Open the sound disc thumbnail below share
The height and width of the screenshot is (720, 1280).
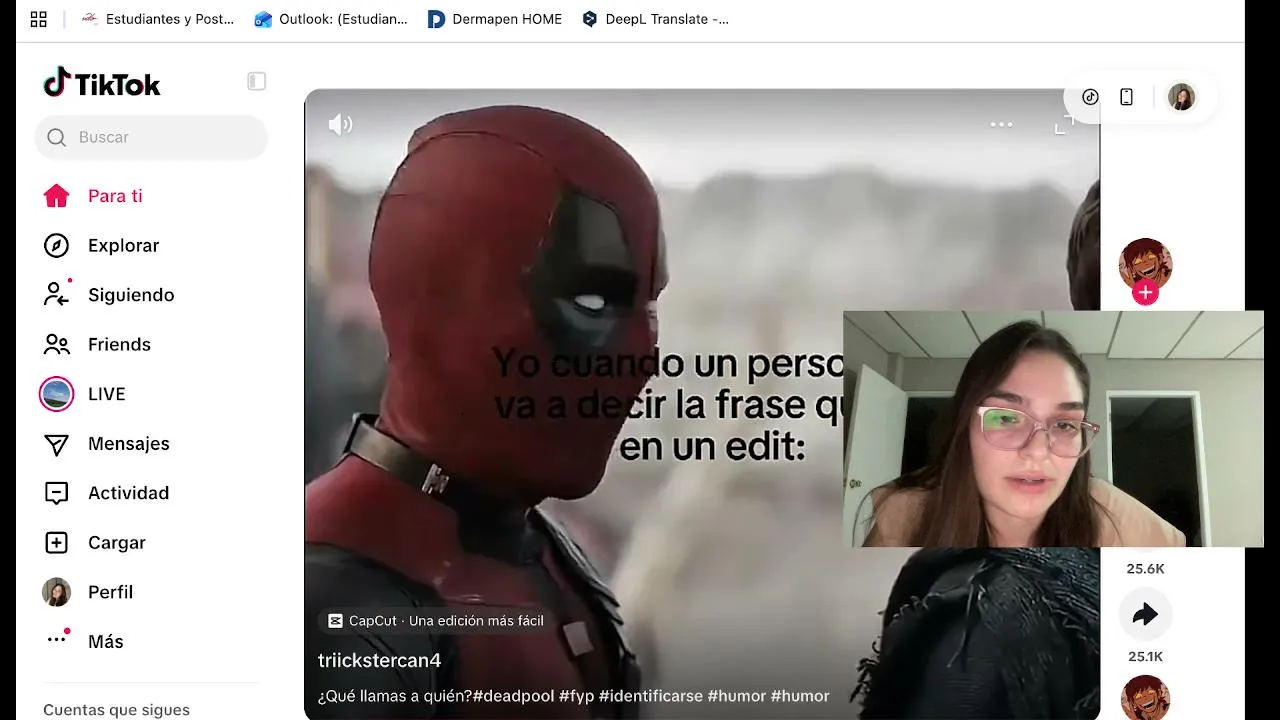1145,698
